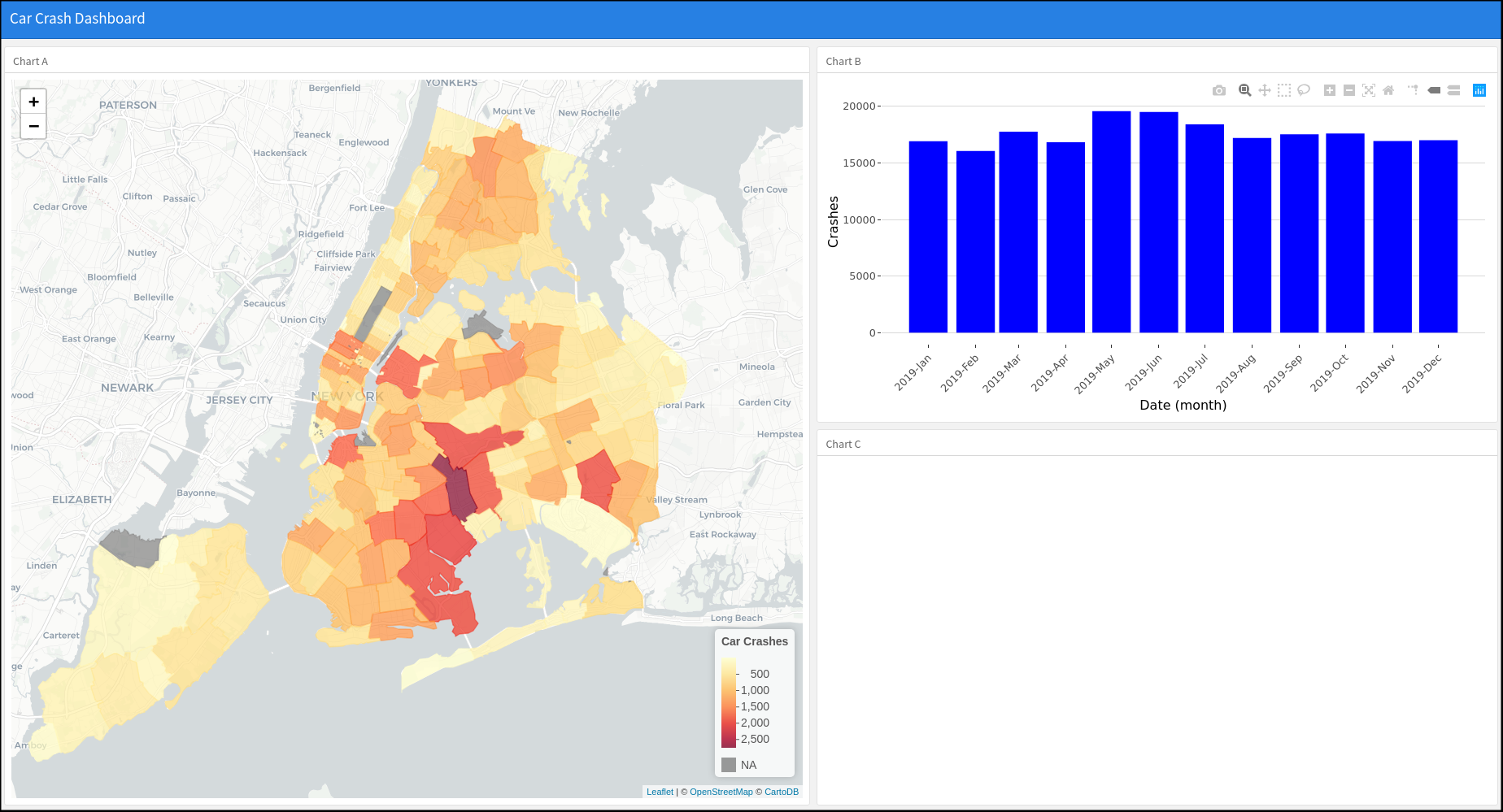Image resolution: width=1503 pixels, height=812 pixels.
Task: Click the chart Zoom in plus icon
Action: [x=1329, y=90]
